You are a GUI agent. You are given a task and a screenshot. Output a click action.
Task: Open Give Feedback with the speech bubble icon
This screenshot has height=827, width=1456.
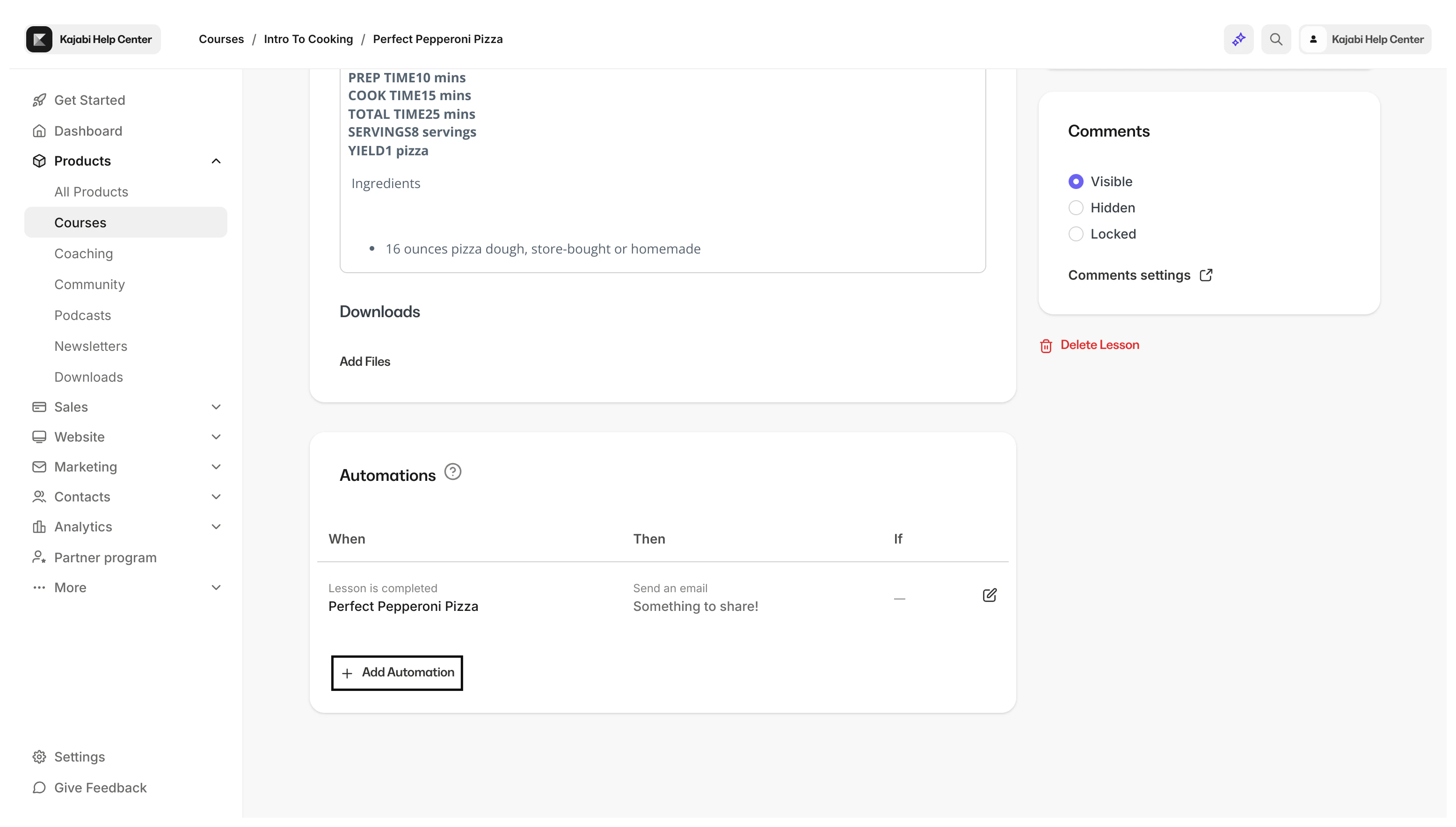click(x=39, y=788)
